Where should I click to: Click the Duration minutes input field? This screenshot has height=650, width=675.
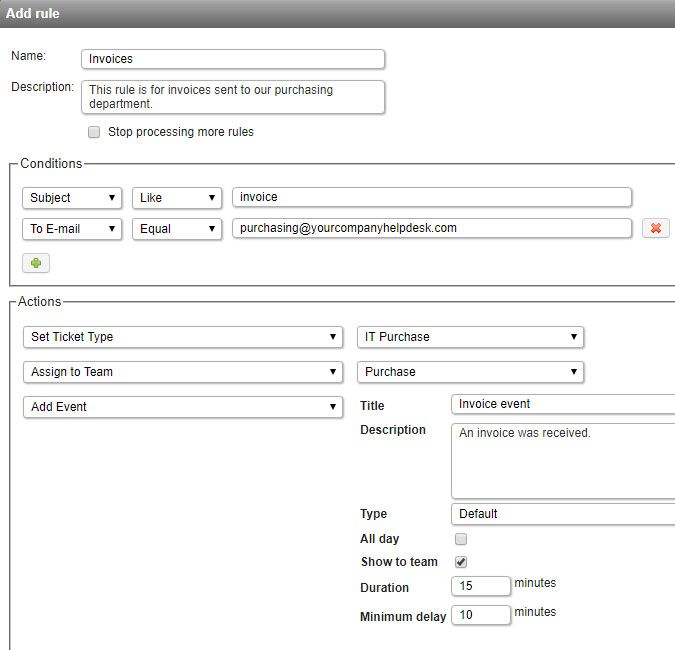pos(481,587)
